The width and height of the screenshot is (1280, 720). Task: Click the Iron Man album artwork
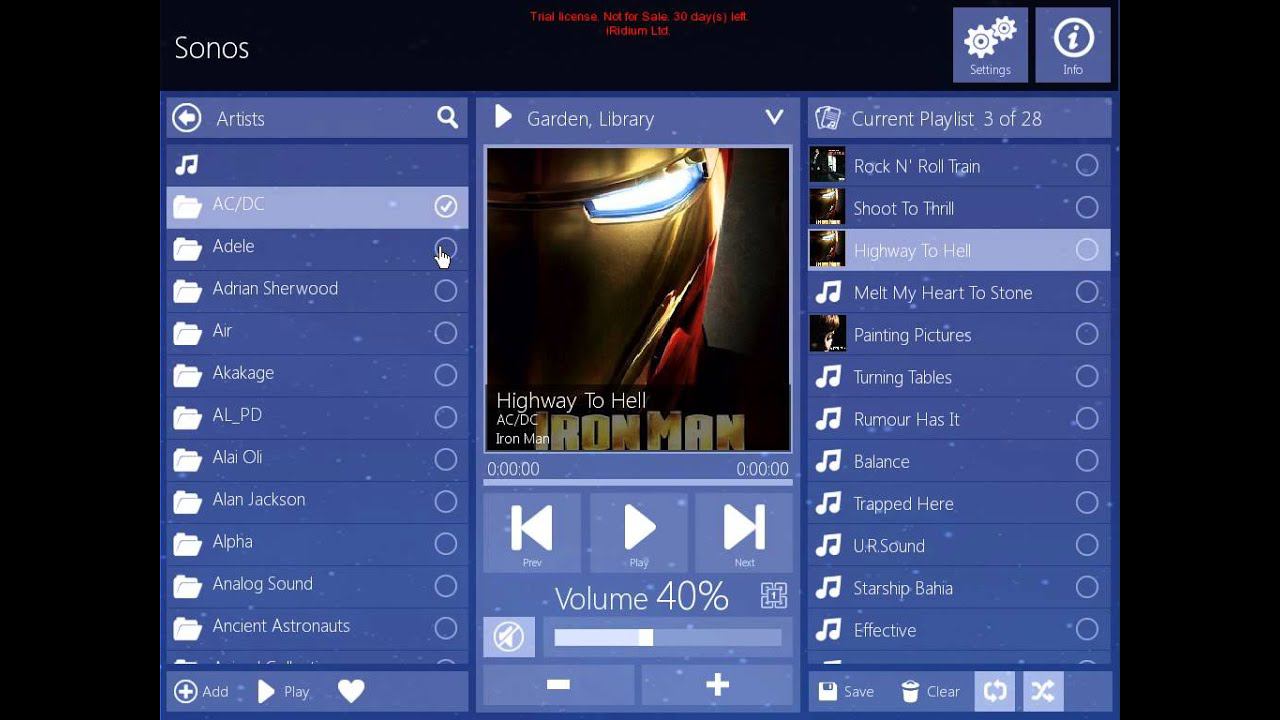[638, 299]
